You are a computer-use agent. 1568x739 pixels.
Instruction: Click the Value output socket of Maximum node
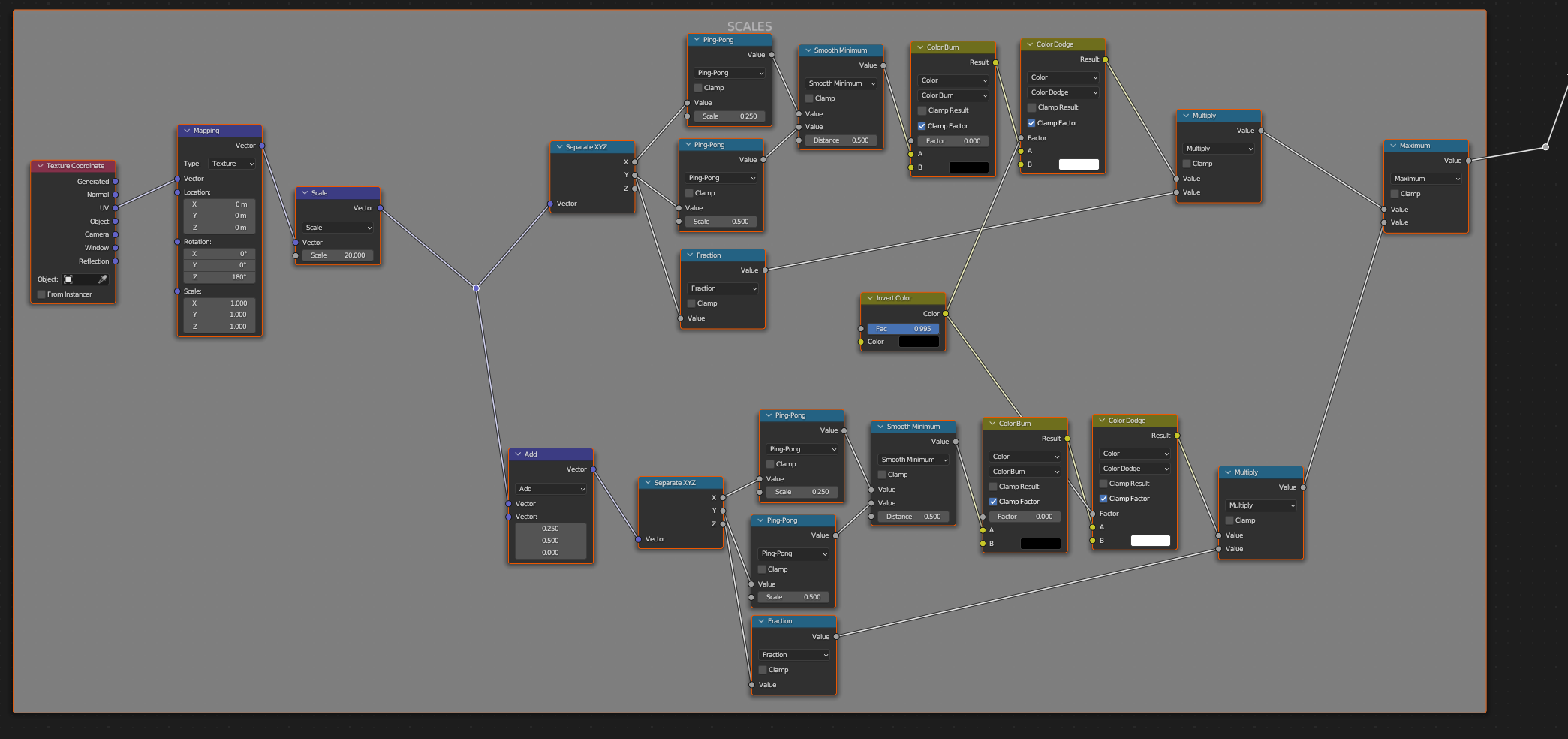coord(1469,161)
